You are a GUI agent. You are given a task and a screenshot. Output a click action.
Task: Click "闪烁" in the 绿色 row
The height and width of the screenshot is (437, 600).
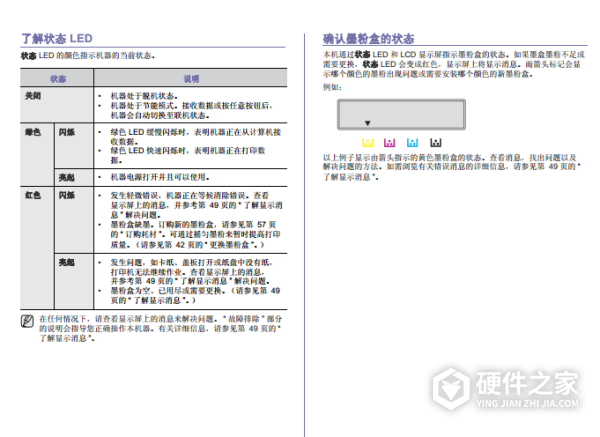[67, 132]
